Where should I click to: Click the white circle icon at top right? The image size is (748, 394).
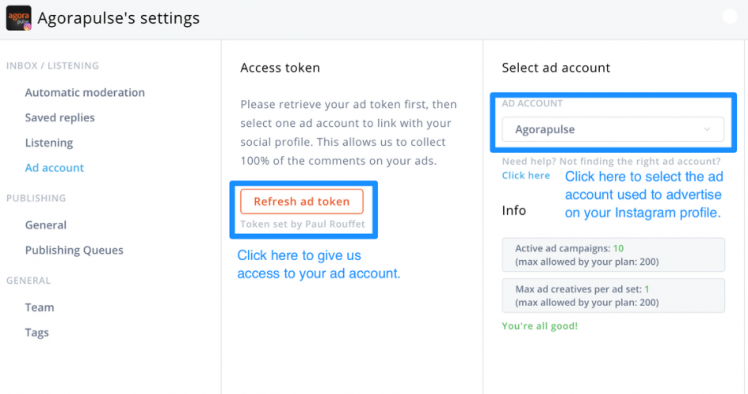729,16
